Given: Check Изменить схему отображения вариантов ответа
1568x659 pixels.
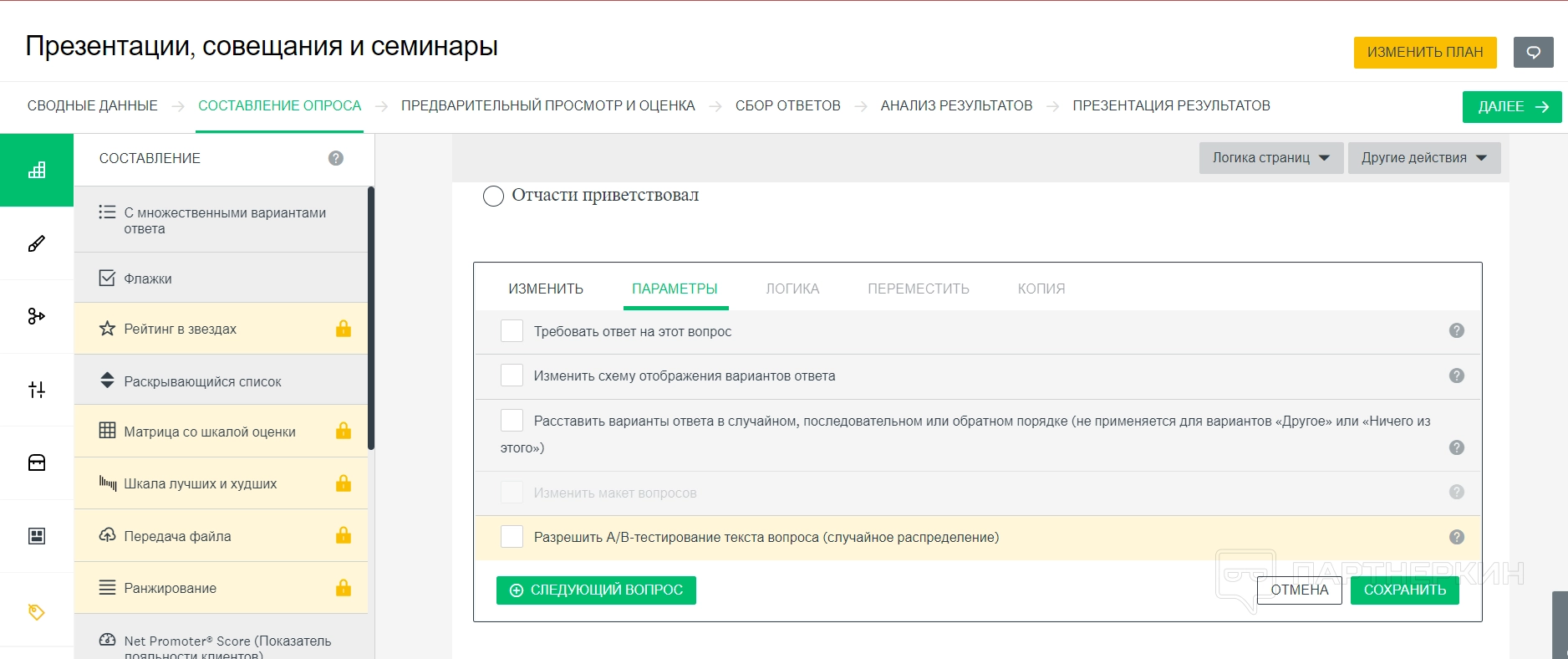Looking at the screenshot, I should pyautogui.click(x=512, y=375).
